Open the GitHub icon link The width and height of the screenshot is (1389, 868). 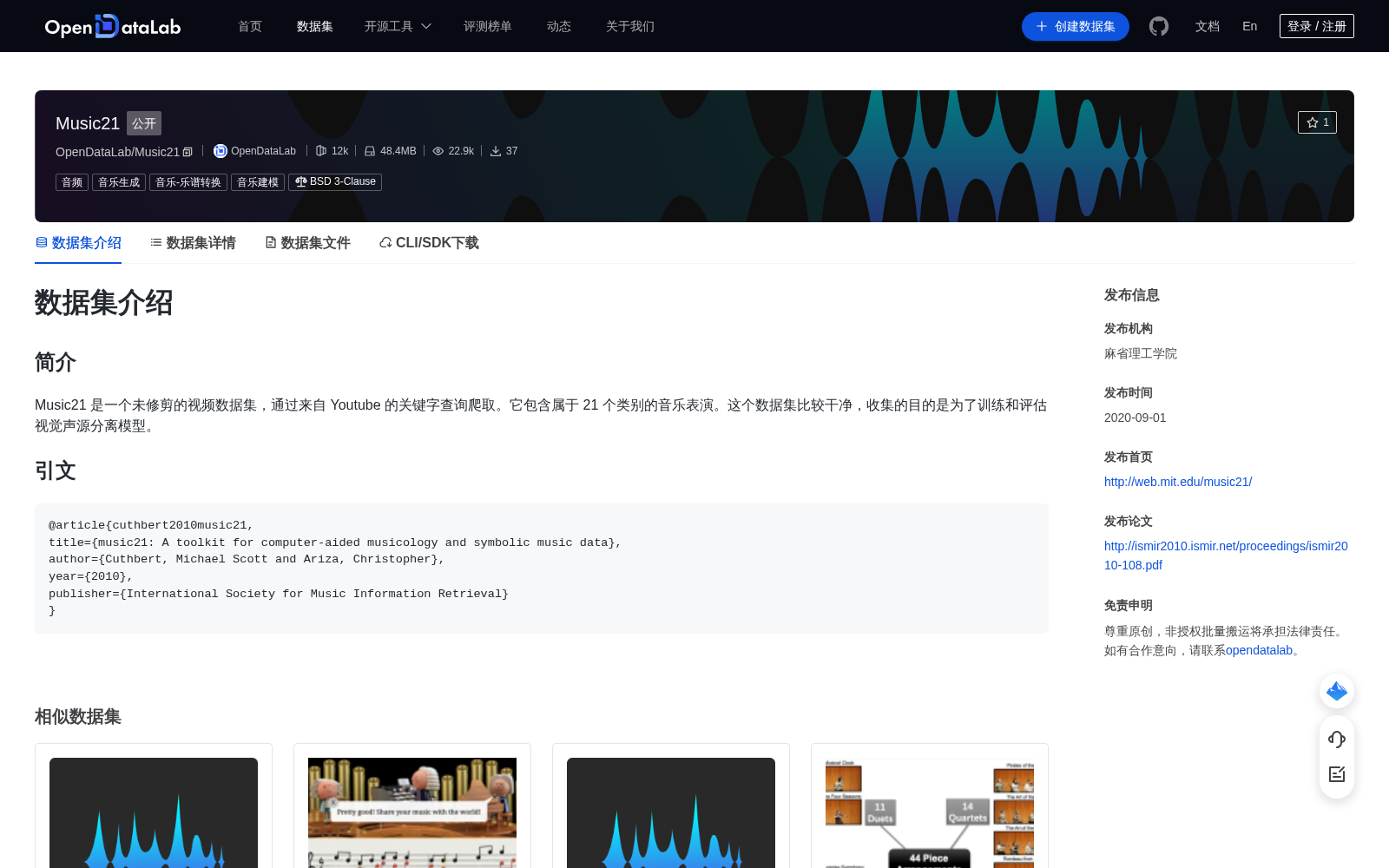(x=1159, y=26)
